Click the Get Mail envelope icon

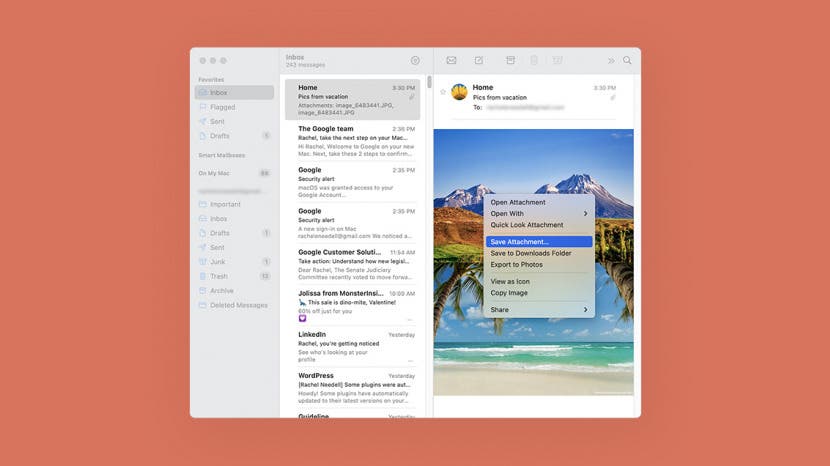[451, 60]
